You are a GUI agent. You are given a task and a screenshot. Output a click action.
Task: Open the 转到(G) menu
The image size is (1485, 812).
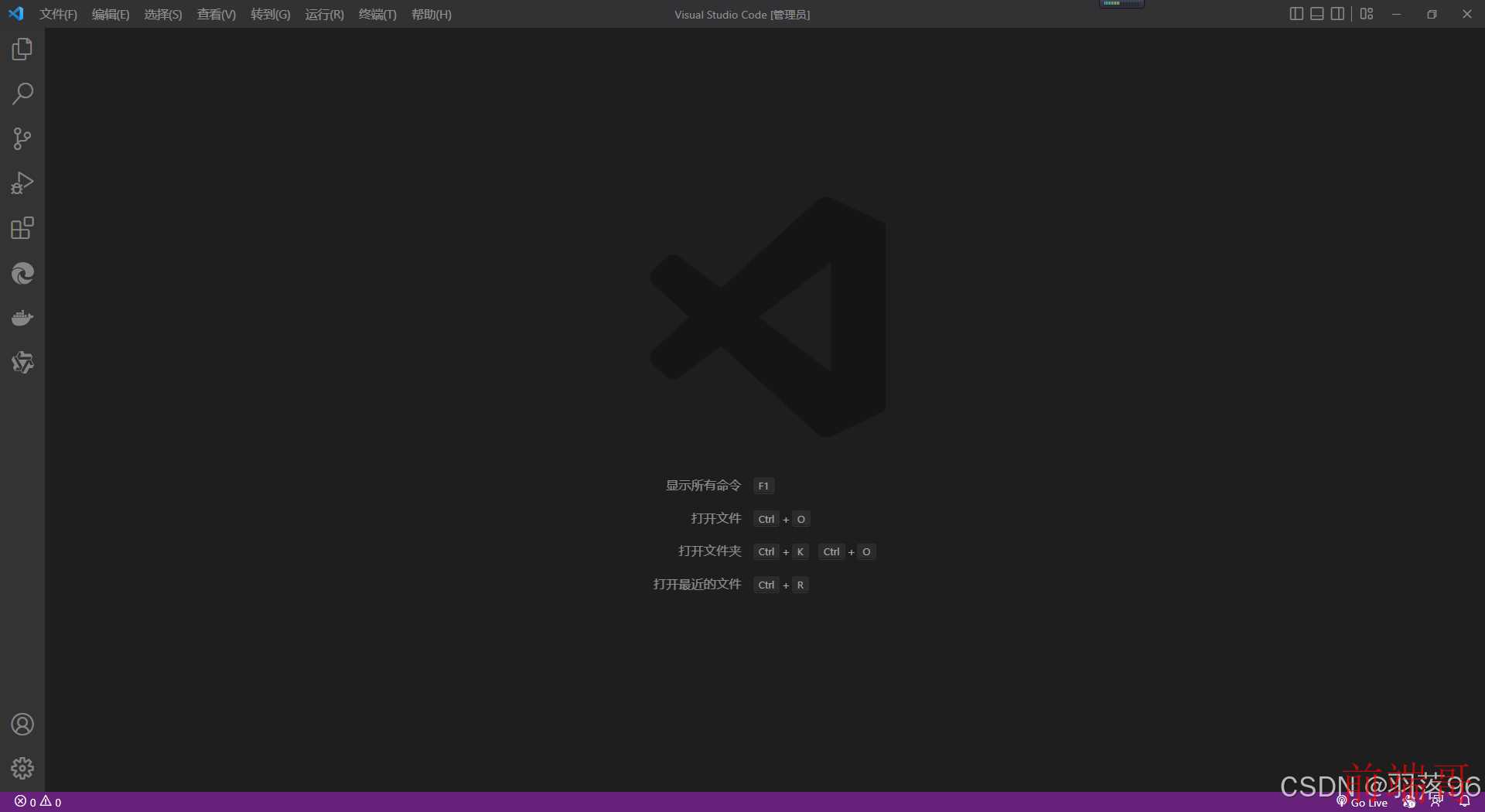[271, 15]
